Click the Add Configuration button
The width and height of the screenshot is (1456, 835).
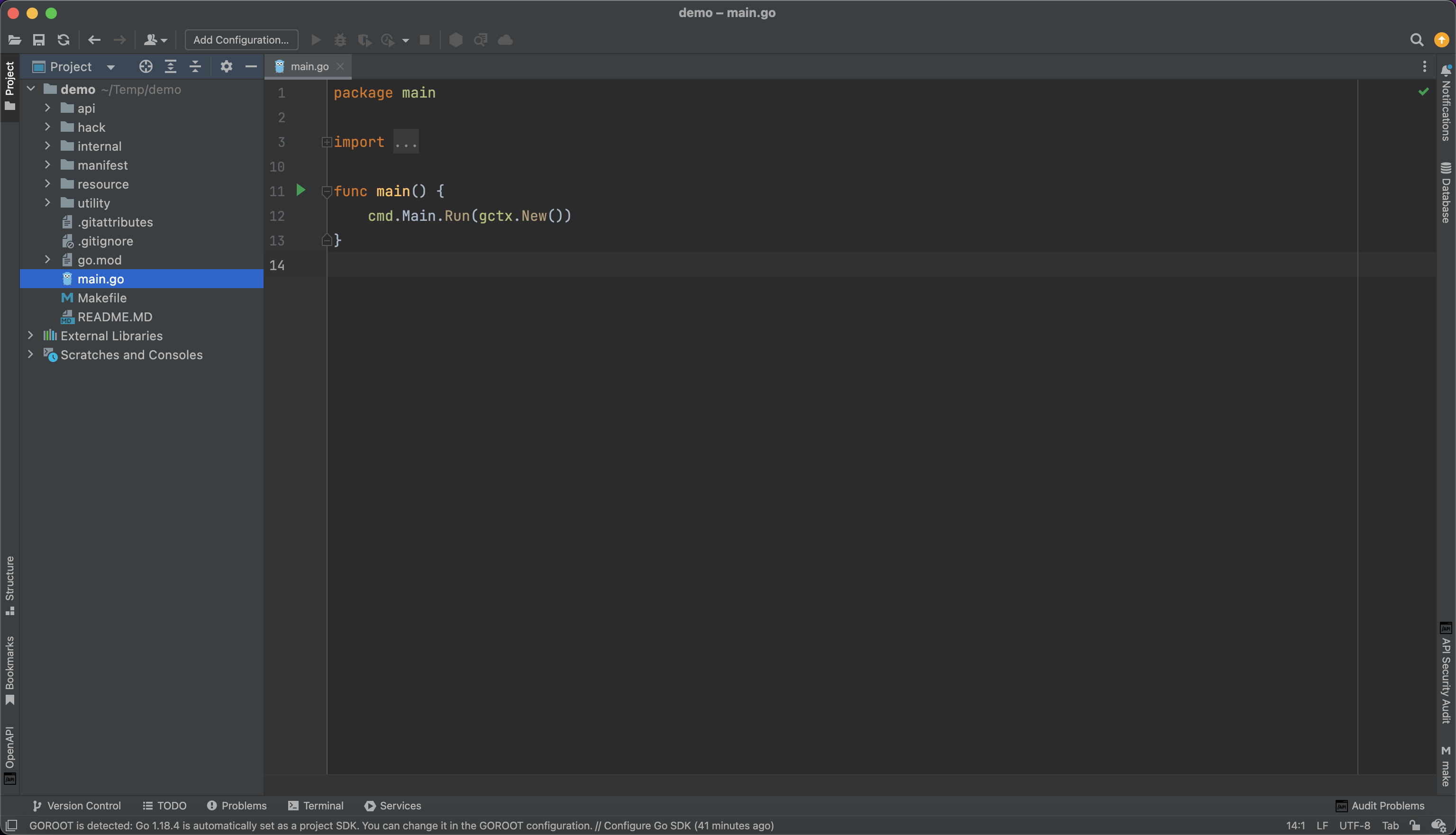pyautogui.click(x=241, y=40)
